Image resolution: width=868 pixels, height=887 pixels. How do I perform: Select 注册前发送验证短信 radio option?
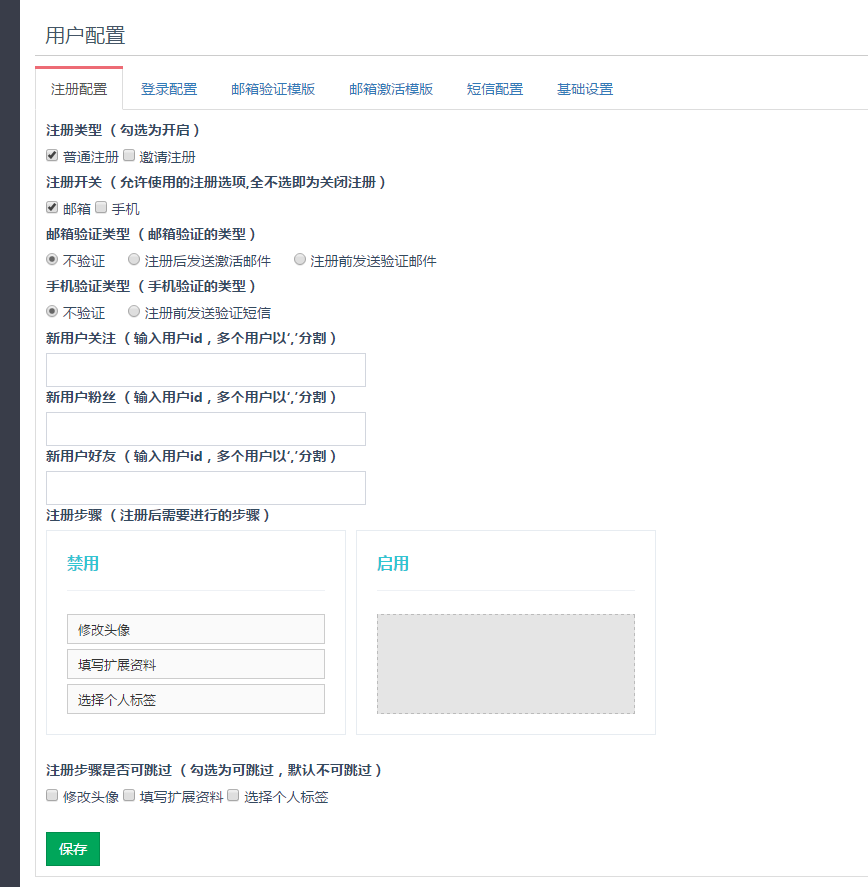[x=134, y=311]
